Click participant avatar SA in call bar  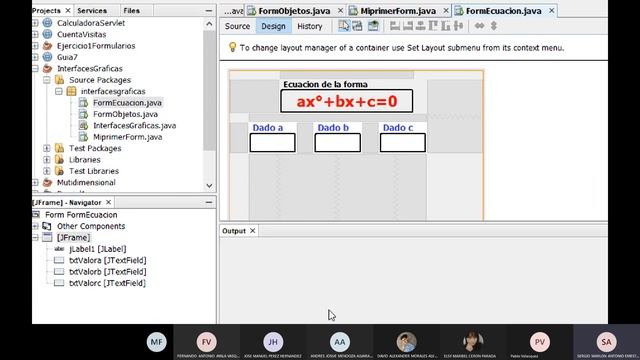606,342
